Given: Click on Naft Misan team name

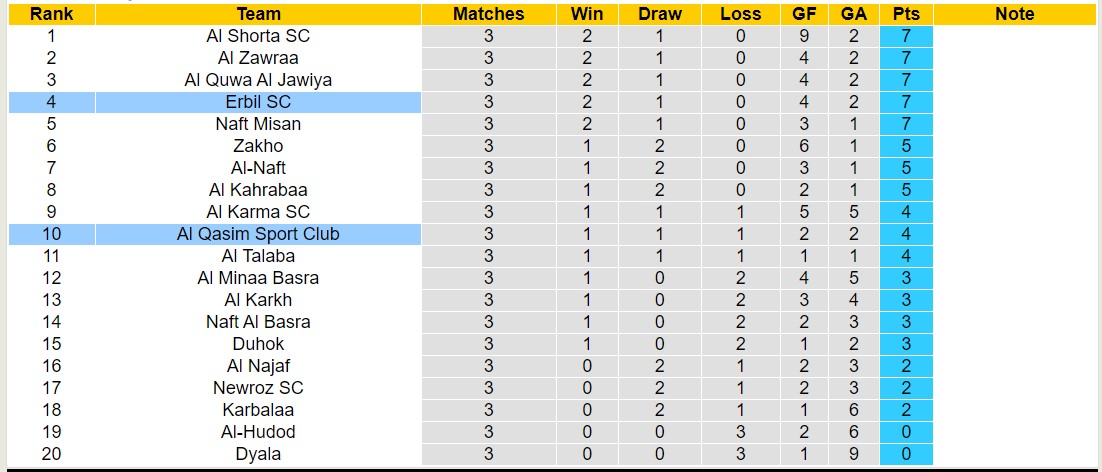Looking at the screenshot, I should pos(258,124).
